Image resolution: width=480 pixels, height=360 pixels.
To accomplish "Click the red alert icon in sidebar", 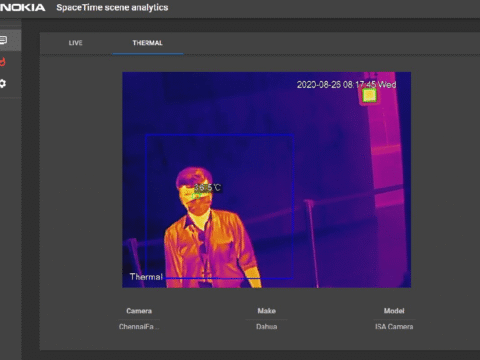I will pos(3,62).
